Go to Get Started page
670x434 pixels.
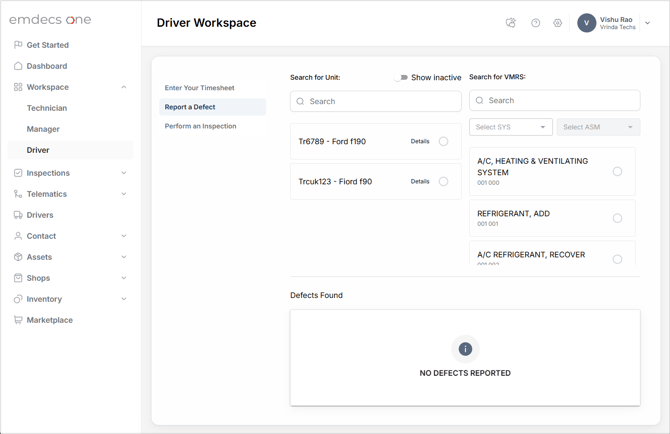coord(47,45)
